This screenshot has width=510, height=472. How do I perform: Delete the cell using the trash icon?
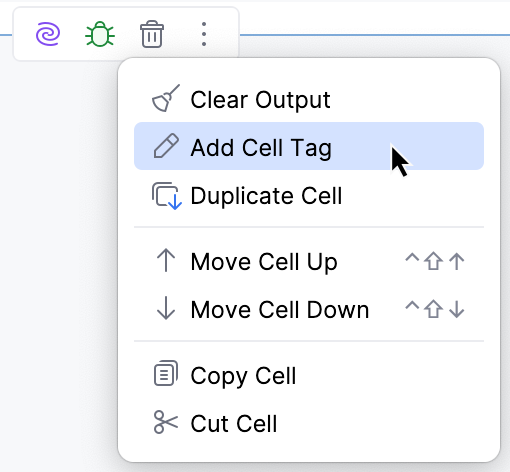(x=152, y=34)
